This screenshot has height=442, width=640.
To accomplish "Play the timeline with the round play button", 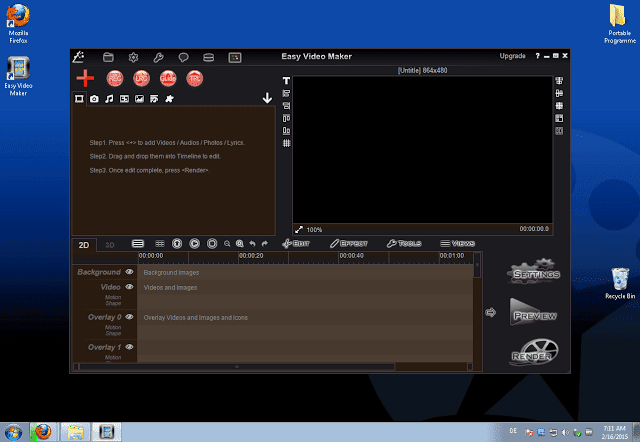I will [x=195, y=244].
